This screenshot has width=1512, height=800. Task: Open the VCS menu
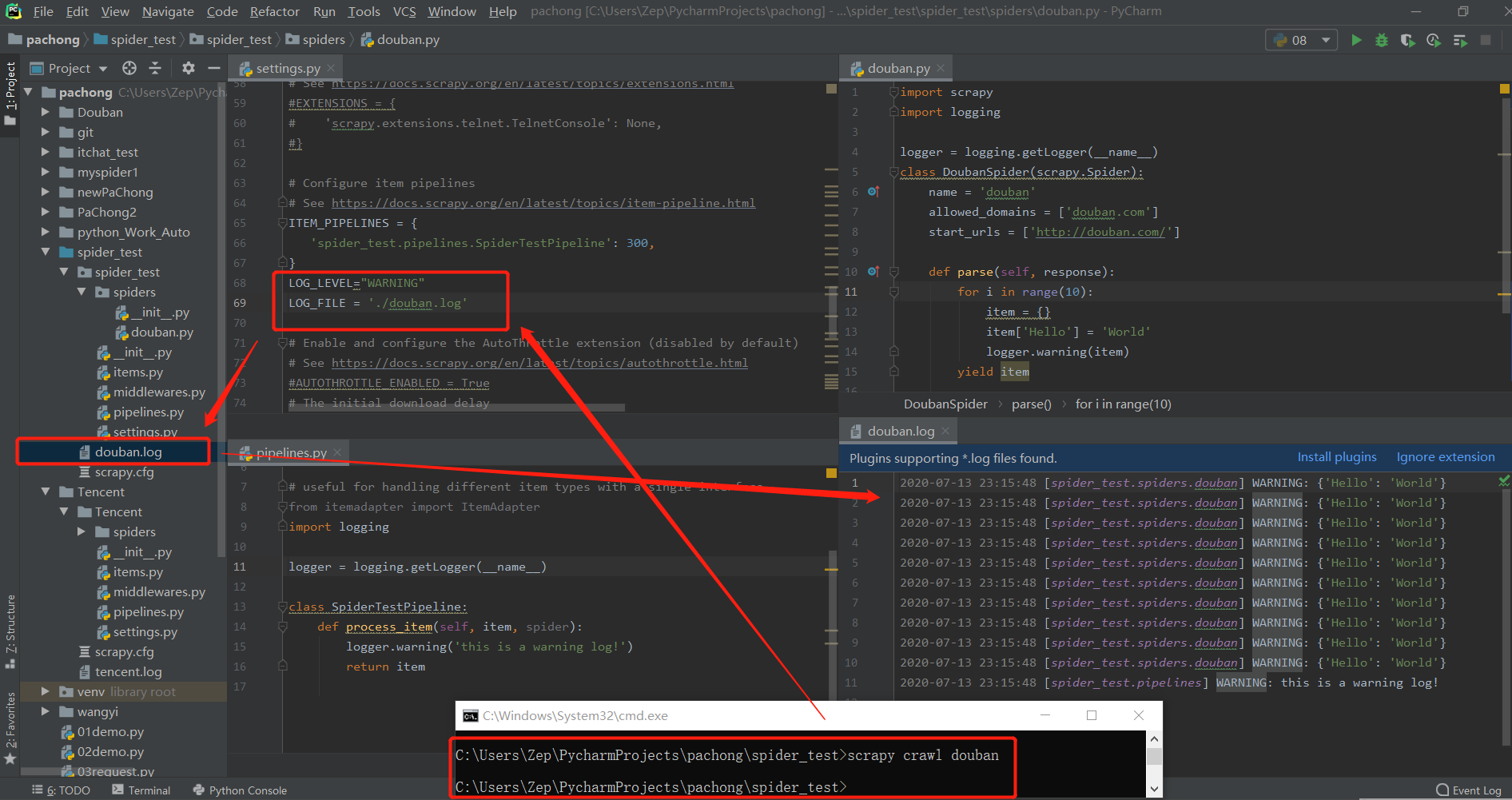click(x=404, y=11)
